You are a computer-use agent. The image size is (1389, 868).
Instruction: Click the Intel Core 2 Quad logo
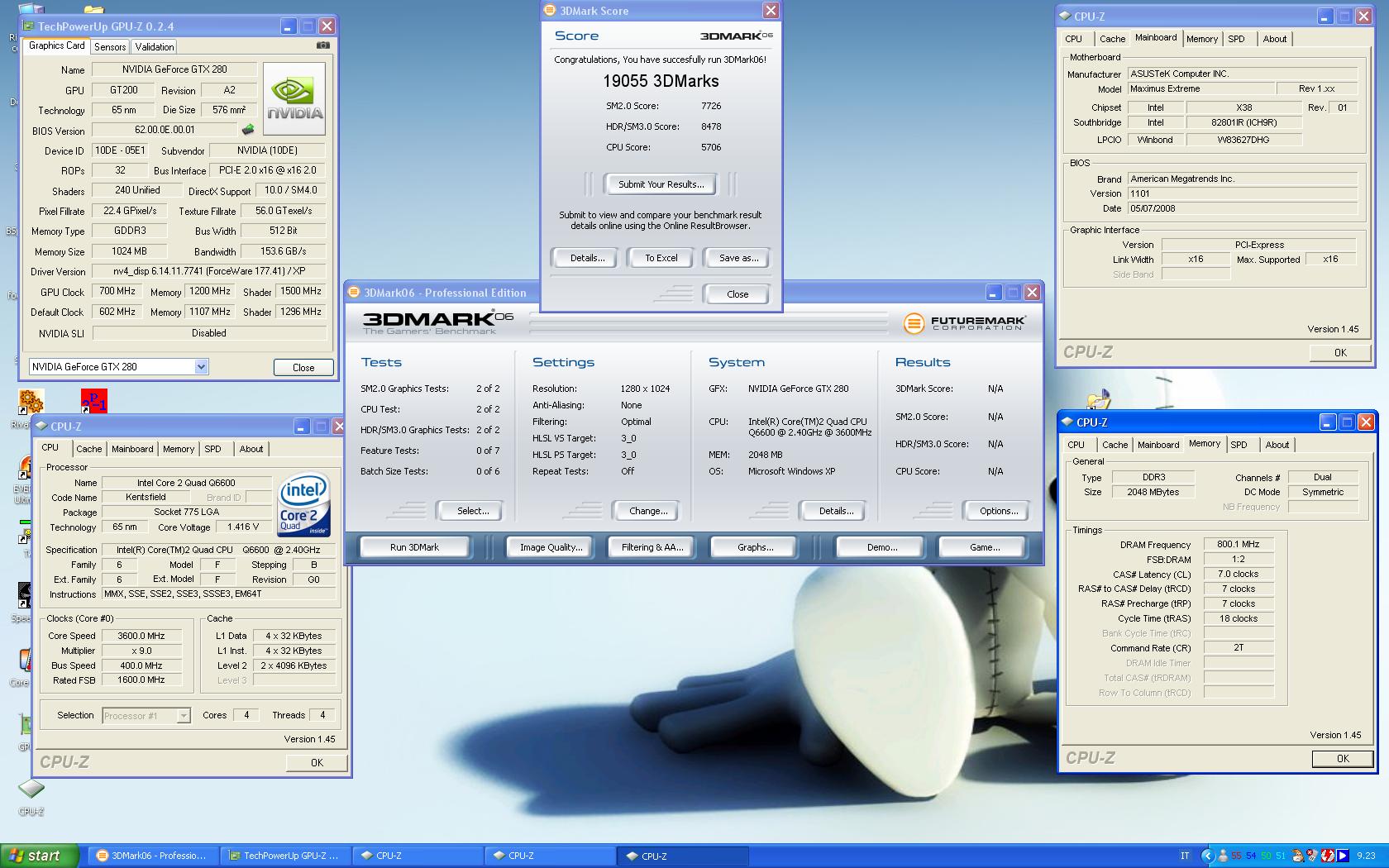click(x=304, y=503)
